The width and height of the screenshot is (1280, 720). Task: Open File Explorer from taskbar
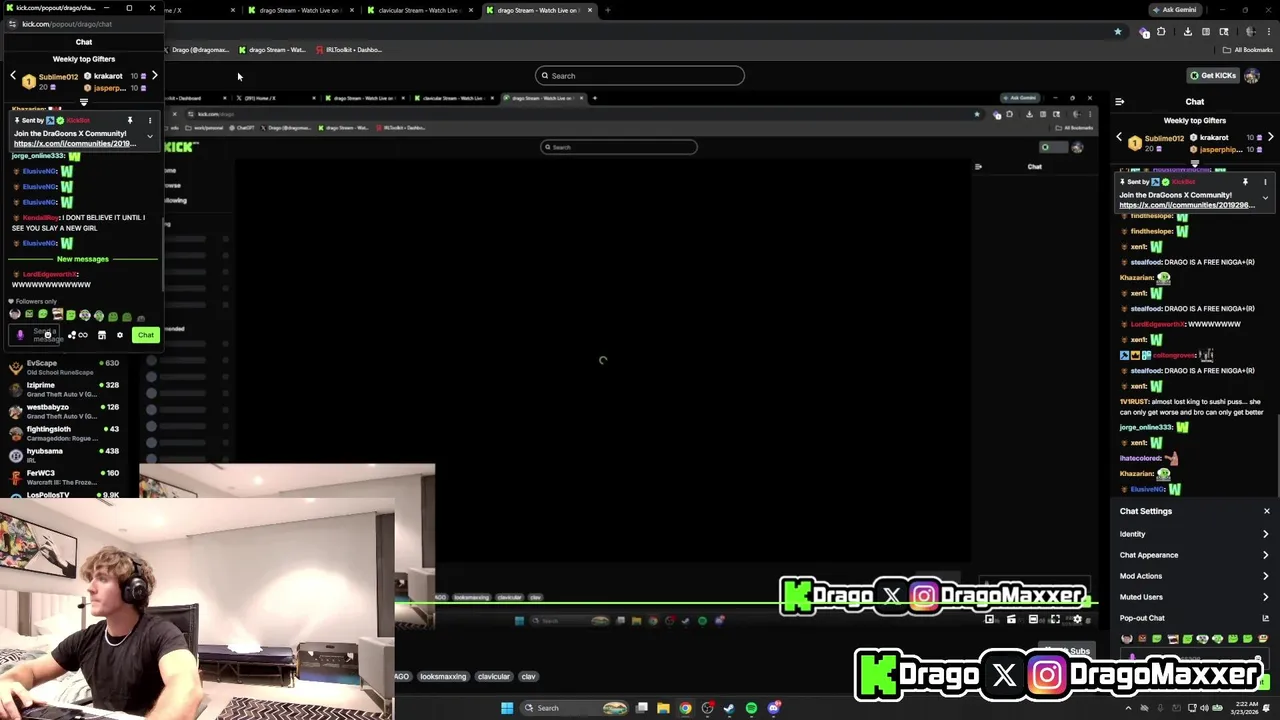663,708
